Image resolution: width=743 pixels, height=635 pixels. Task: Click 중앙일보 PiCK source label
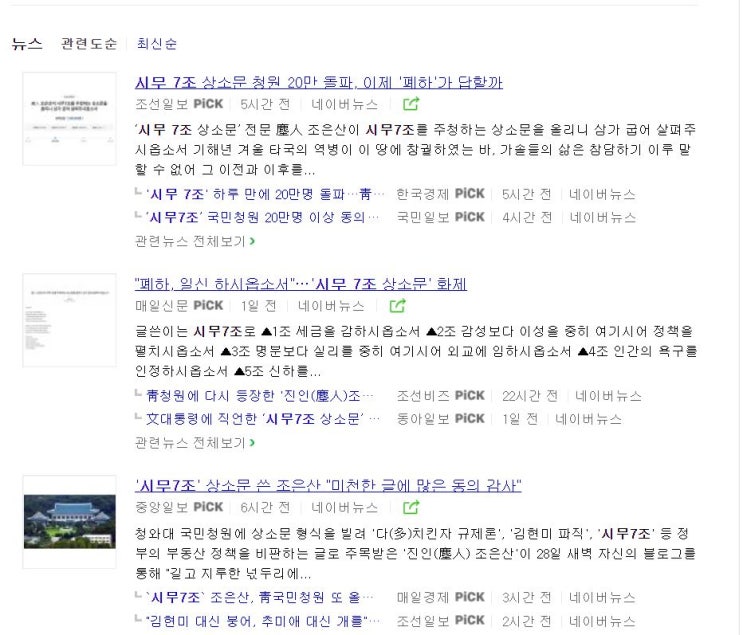(x=179, y=508)
